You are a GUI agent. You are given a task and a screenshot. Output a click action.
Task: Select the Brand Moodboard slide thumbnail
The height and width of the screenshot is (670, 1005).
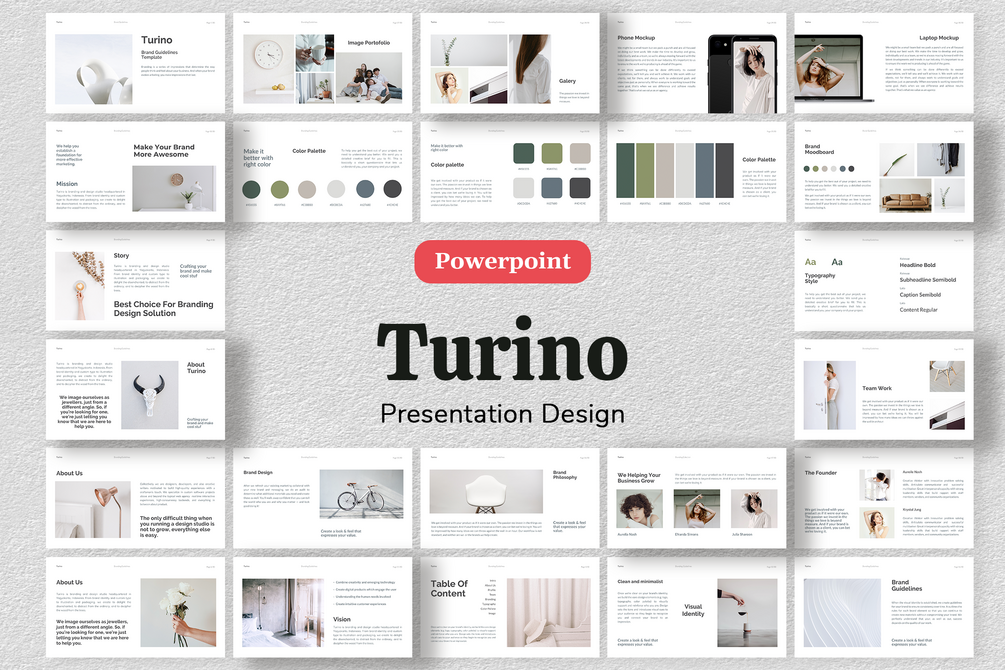(x=884, y=172)
